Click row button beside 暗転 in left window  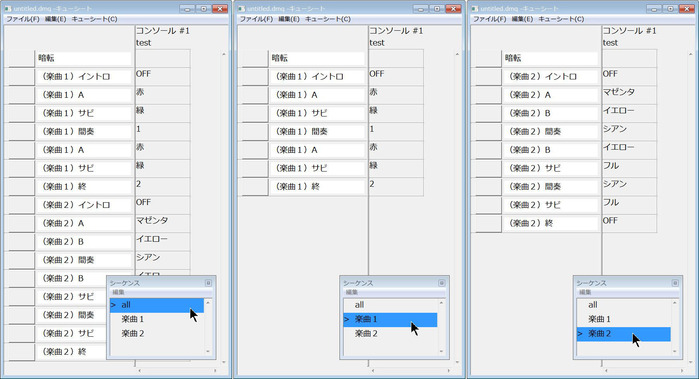[x=21, y=58]
